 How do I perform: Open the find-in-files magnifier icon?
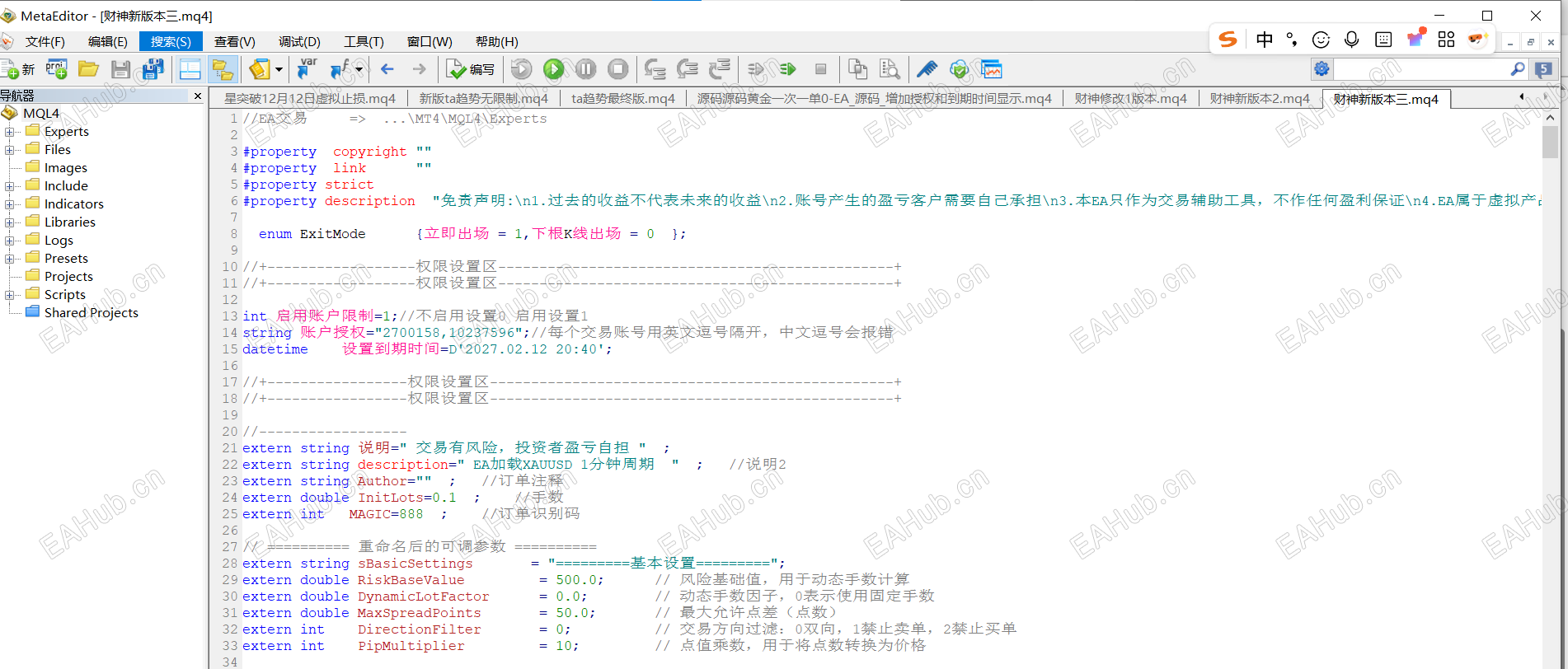(x=890, y=70)
